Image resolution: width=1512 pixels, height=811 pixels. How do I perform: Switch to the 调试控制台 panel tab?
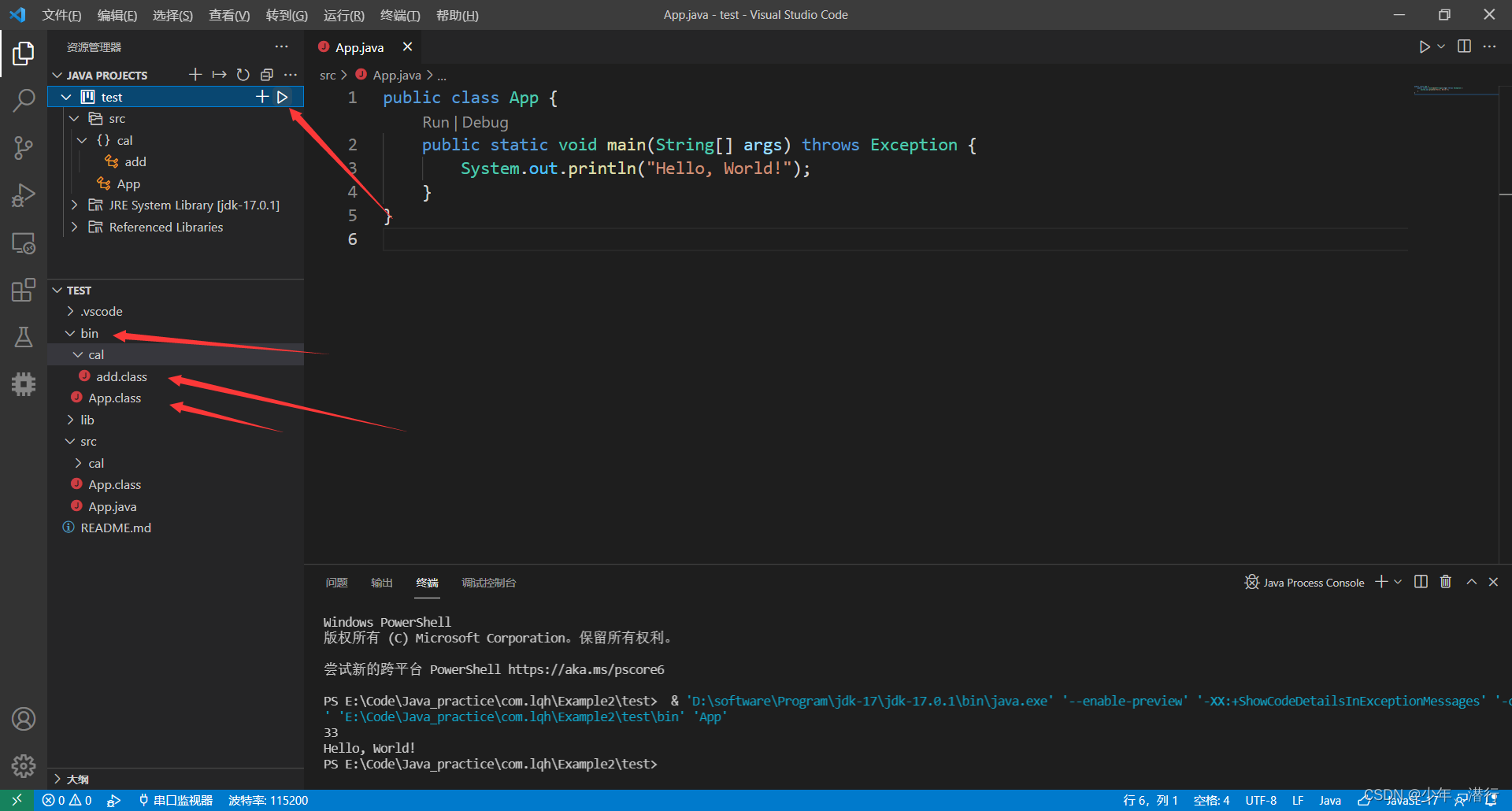[x=488, y=583]
